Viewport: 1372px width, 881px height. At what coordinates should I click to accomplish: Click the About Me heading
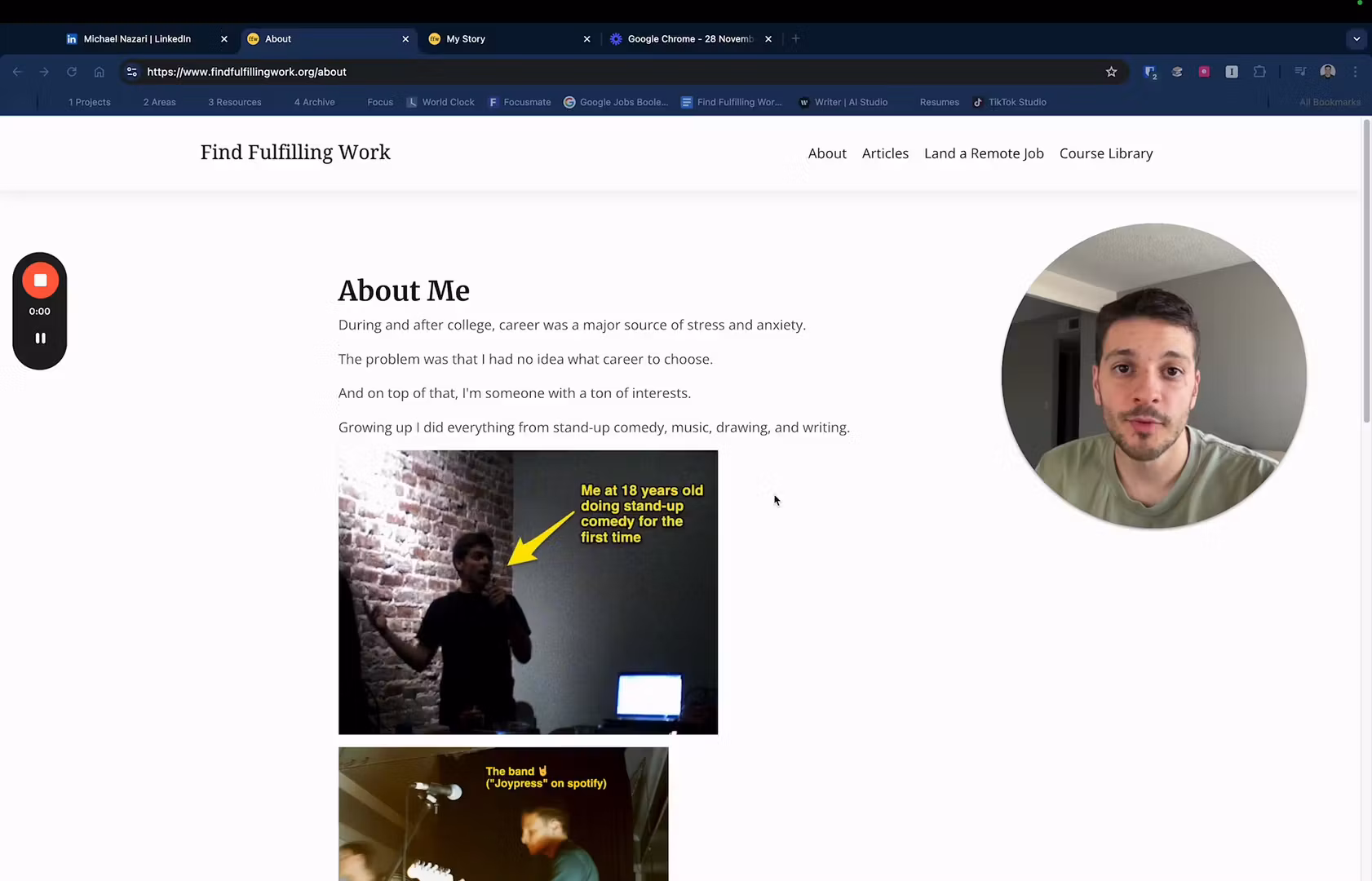click(404, 290)
